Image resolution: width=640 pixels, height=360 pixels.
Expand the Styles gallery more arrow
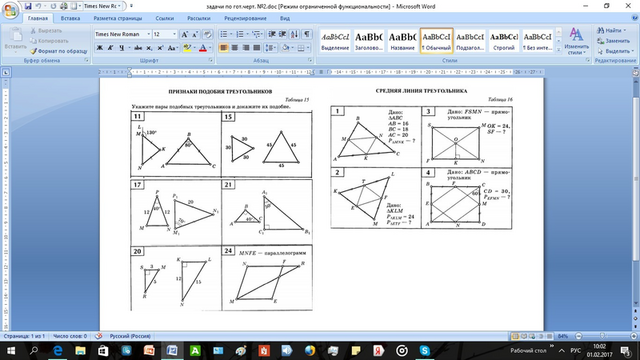(x=559, y=49)
